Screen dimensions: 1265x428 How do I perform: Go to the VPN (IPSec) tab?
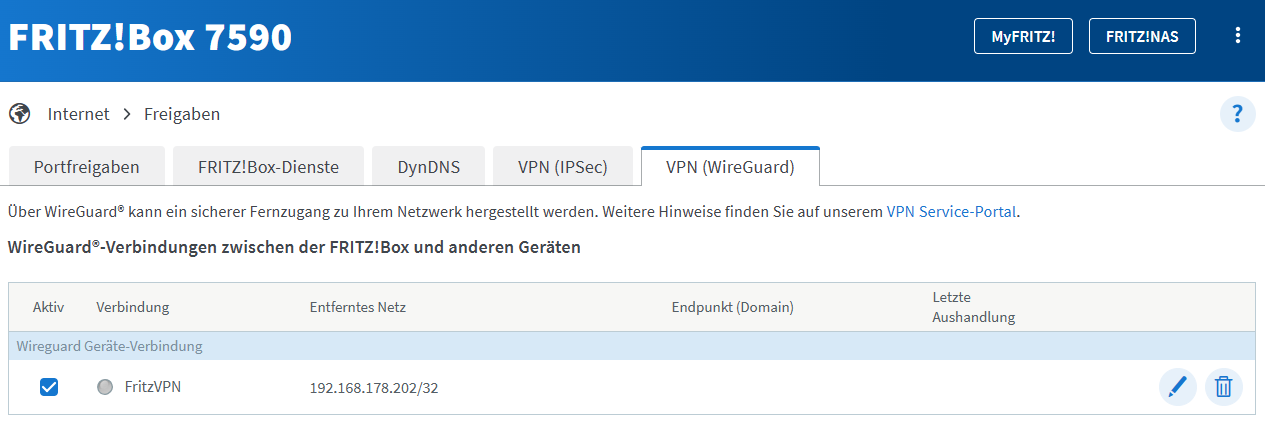pyautogui.click(x=563, y=167)
